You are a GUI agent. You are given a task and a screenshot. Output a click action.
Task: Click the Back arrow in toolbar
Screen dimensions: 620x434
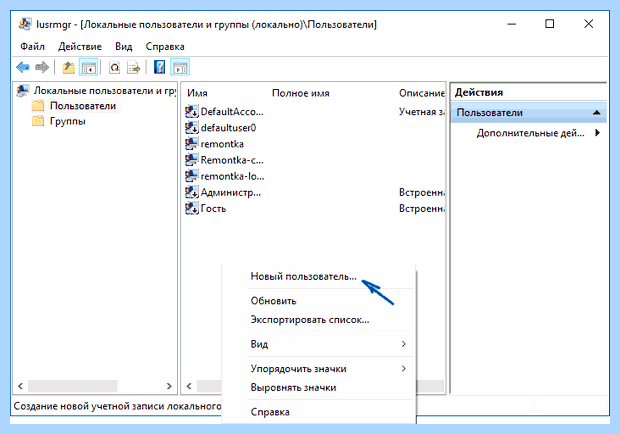pos(23,68)
